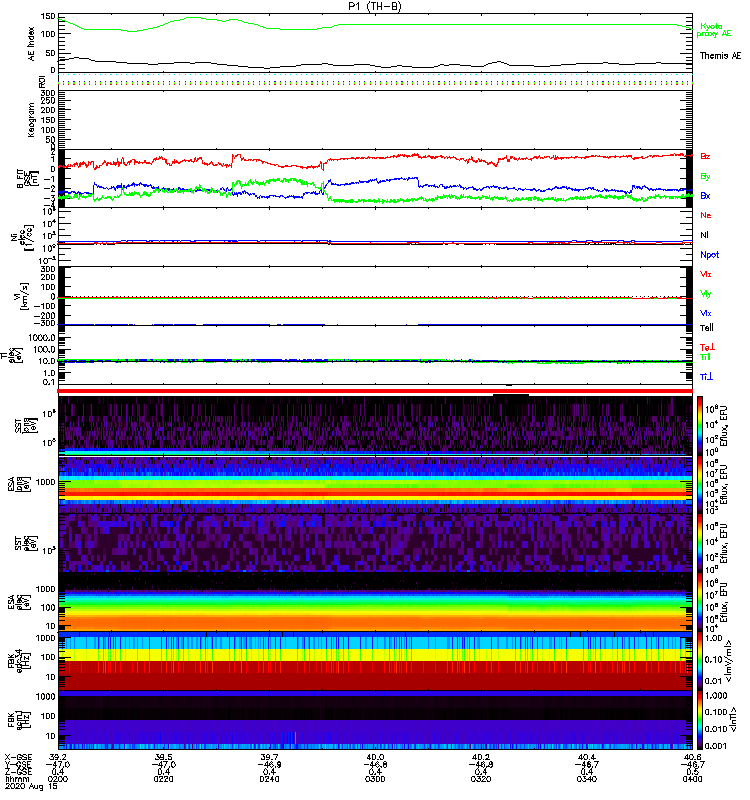
Task: Select the black Te parallel legend label
Action: tap(707, 328)
